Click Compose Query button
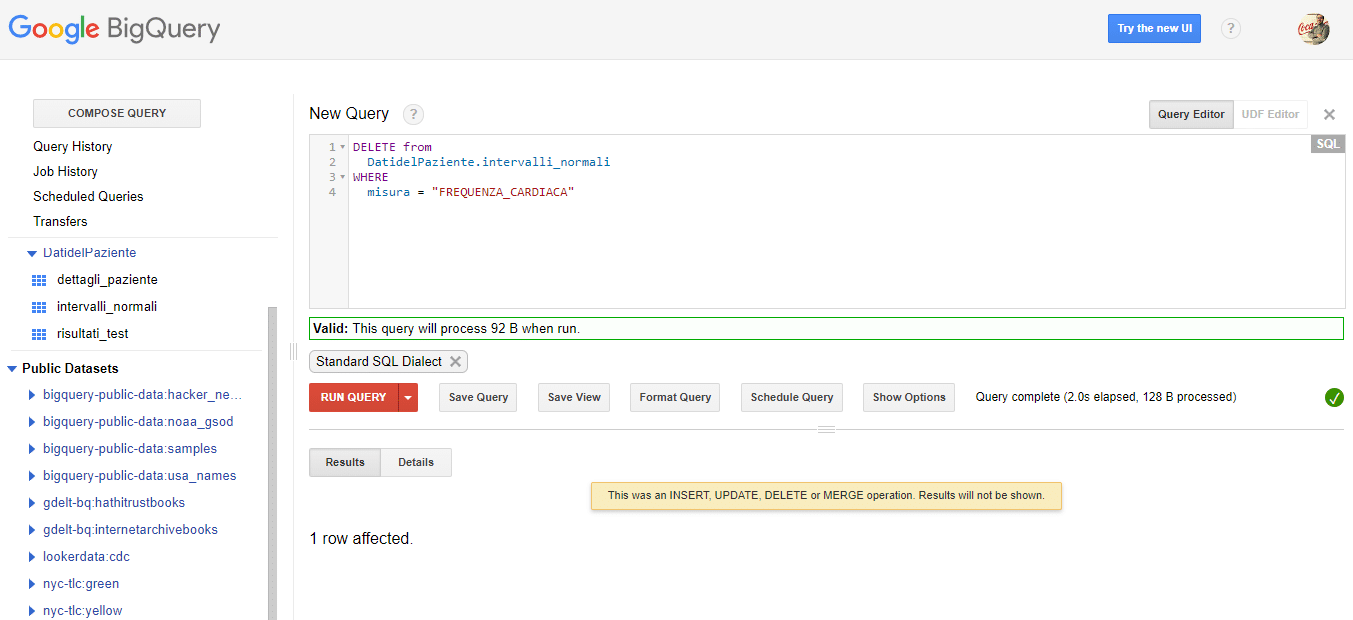 point(117,113)
